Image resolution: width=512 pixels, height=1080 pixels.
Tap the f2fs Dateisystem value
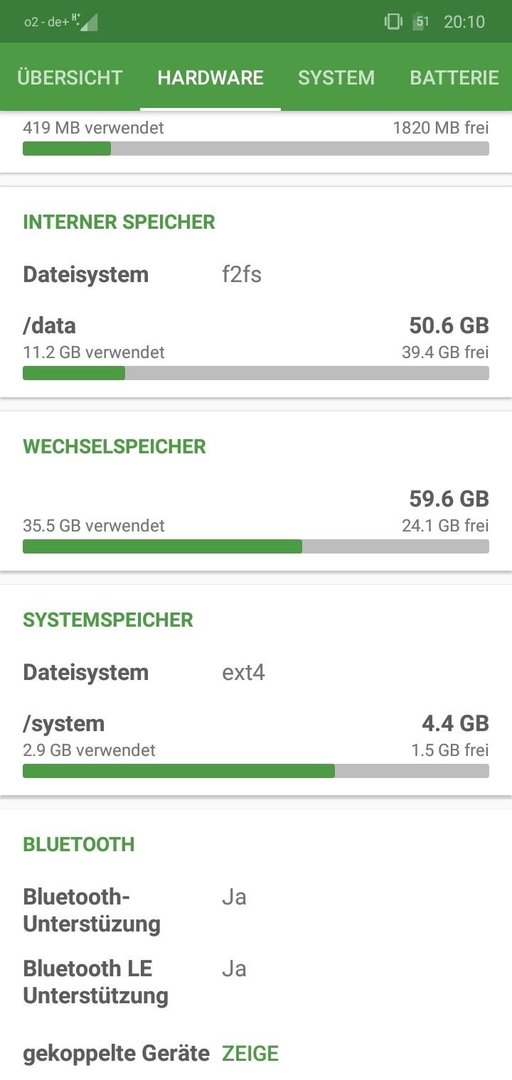click(x=241, y=275)
